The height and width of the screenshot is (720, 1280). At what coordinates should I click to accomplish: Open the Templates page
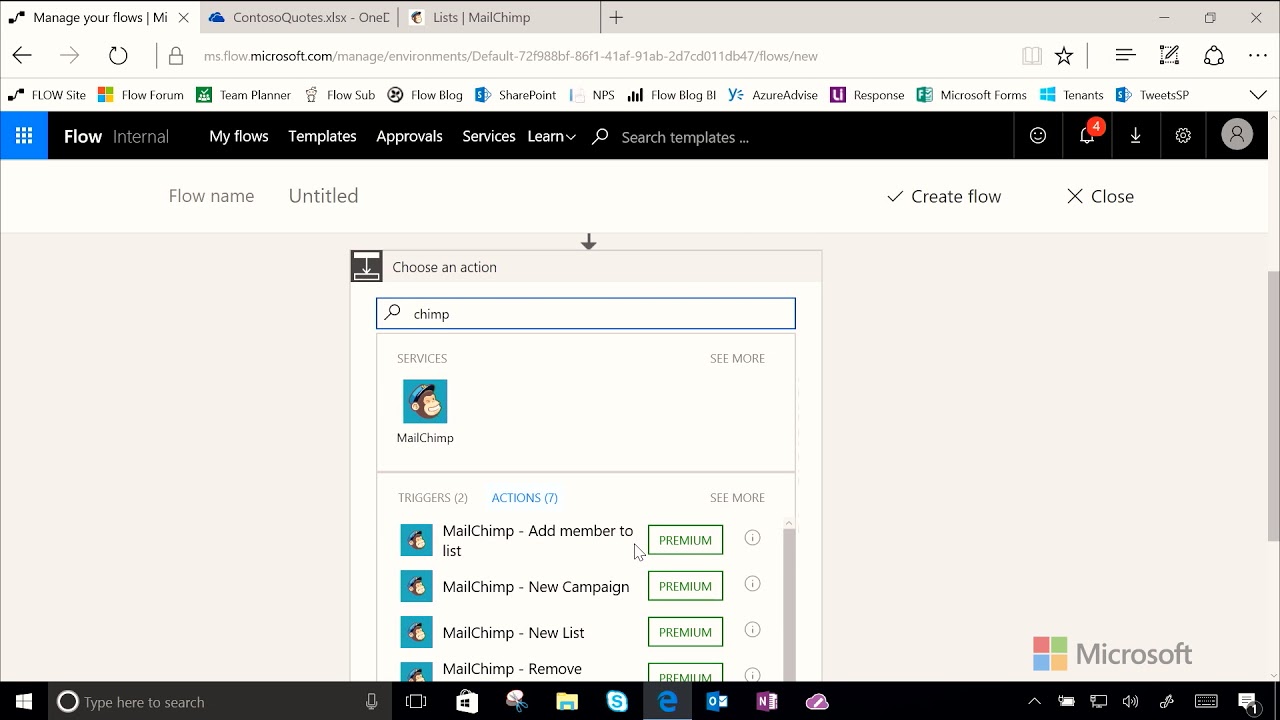pyautogui.click(x=322, y=136)
